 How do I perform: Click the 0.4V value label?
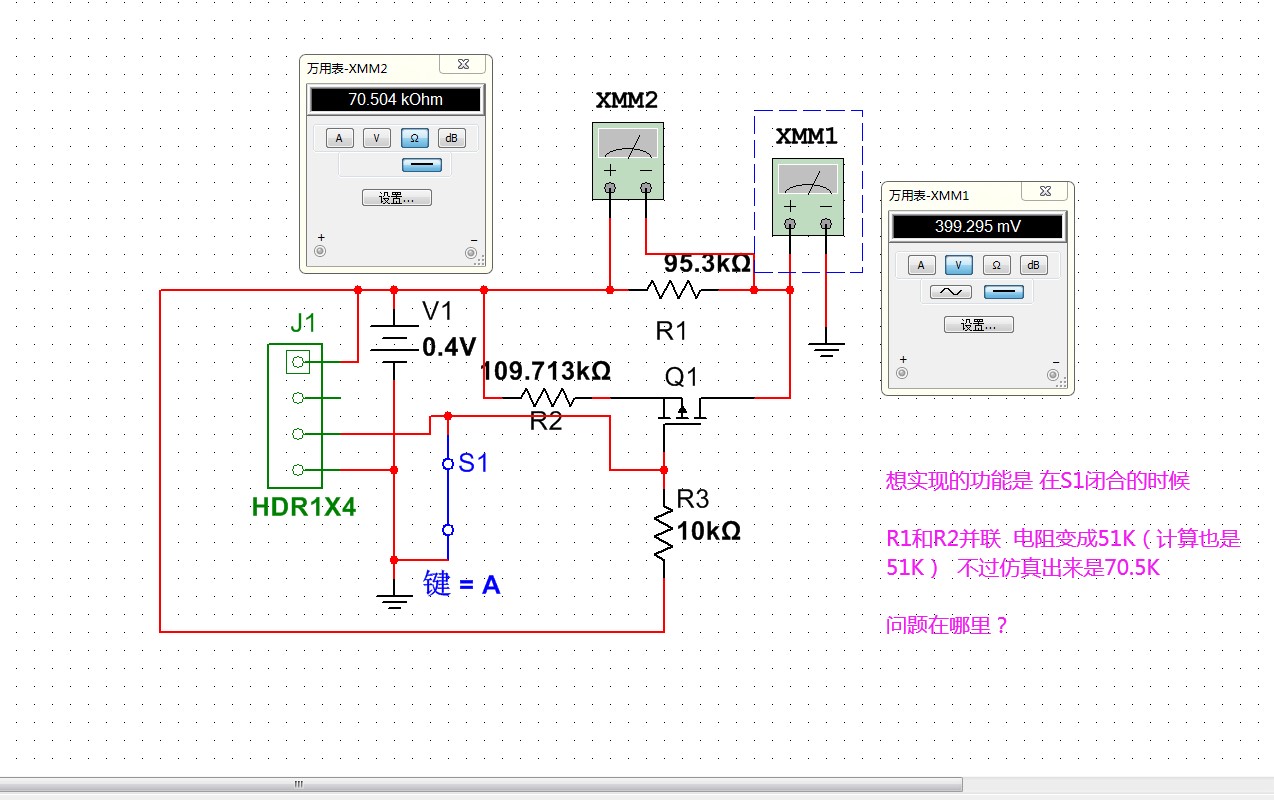tap(449, 347)
